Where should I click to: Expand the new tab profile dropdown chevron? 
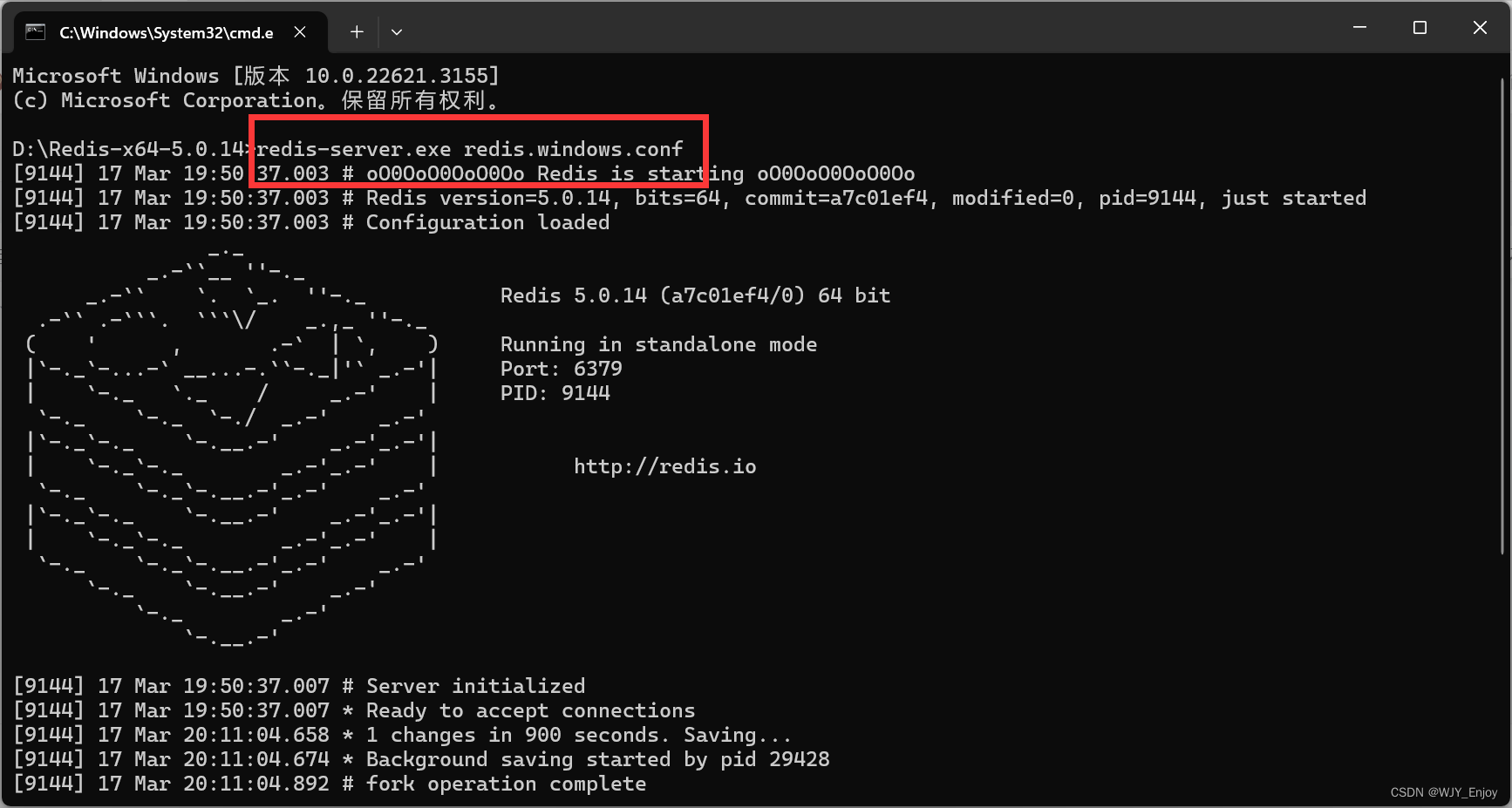tap(397, 32)
